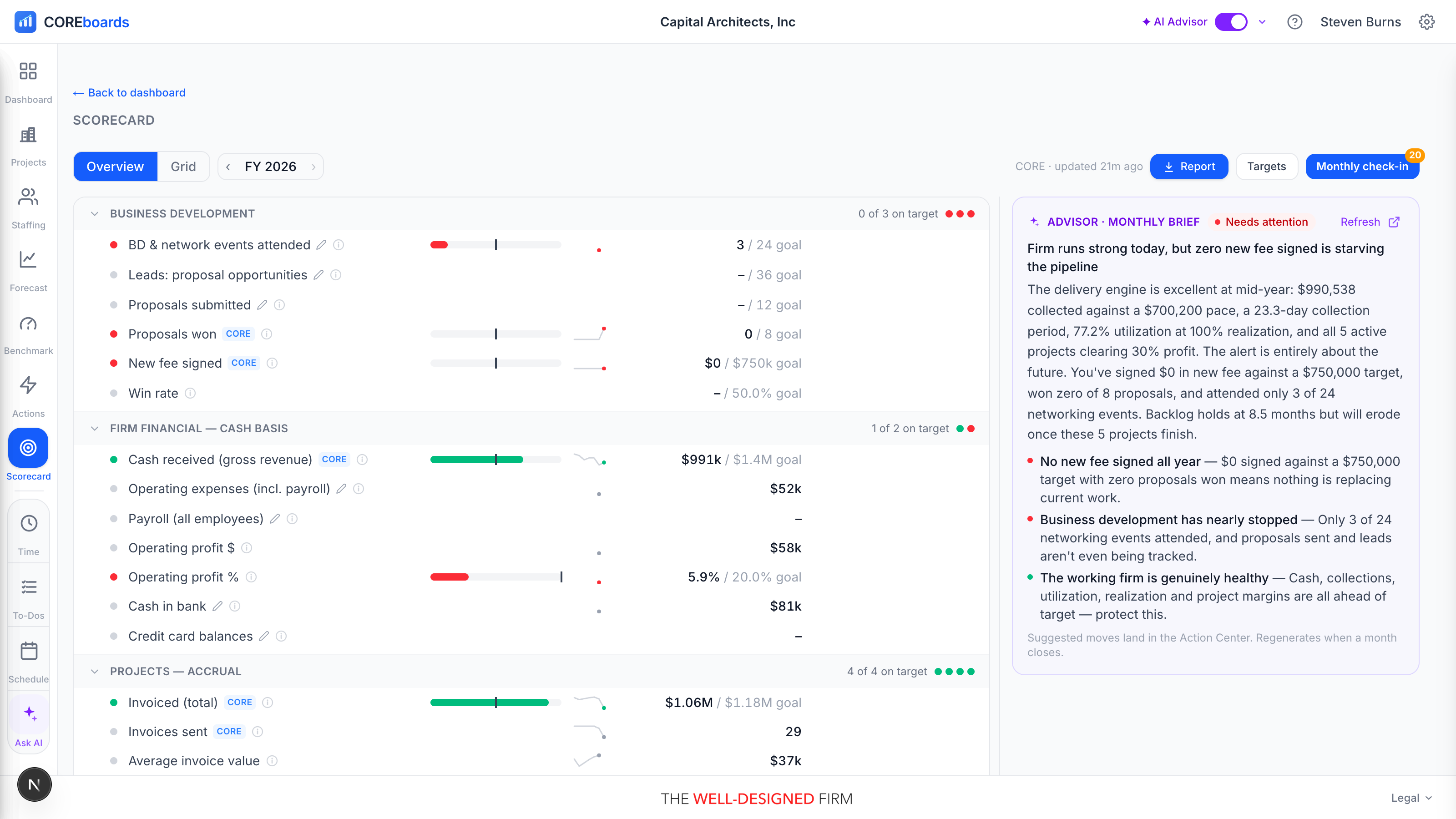Click BD & network events progress bar
1456x819 pixels.
495,245
